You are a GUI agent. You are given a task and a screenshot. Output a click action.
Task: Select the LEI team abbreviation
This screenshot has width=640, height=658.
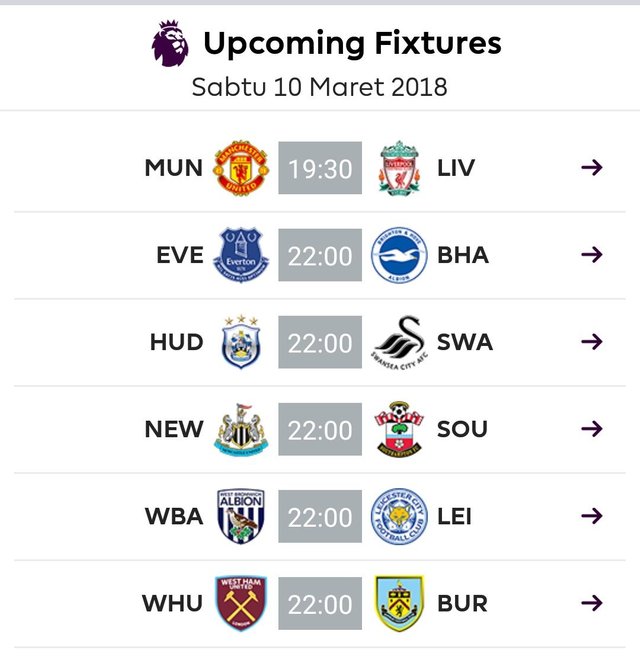click(x=454, y=516)
